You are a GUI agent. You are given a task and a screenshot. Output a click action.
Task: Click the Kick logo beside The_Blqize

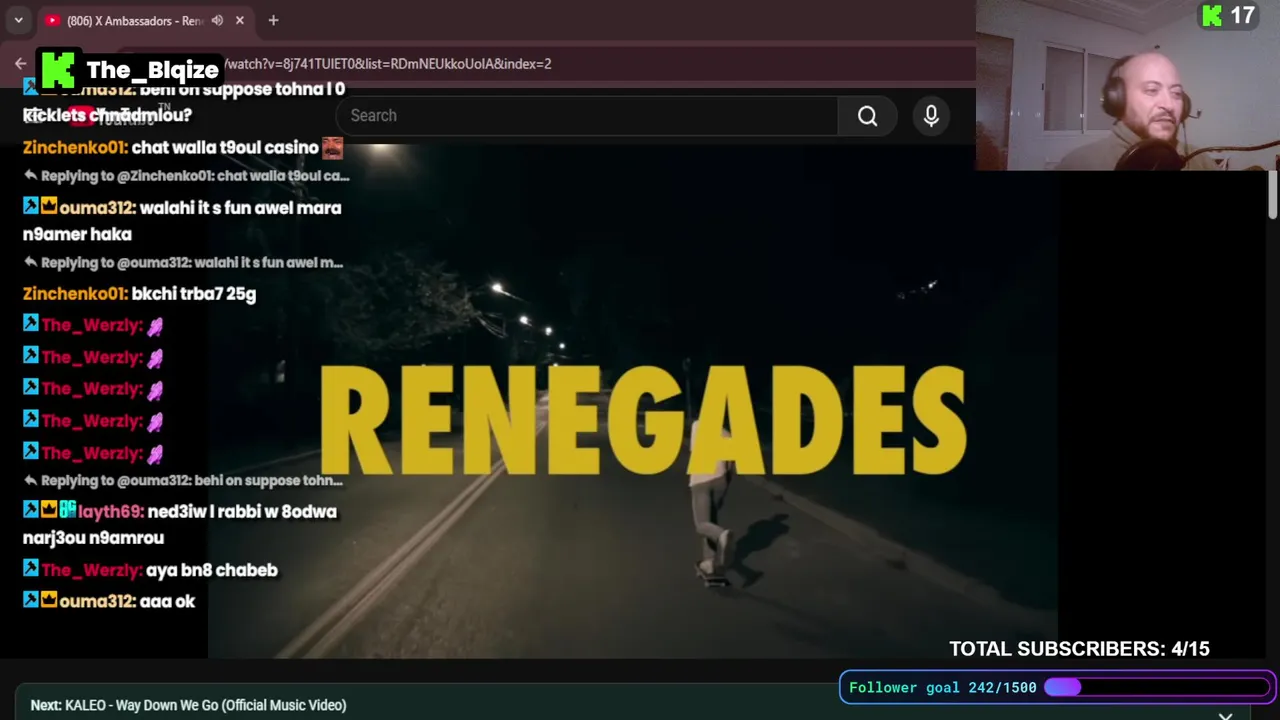pos(58,70)
